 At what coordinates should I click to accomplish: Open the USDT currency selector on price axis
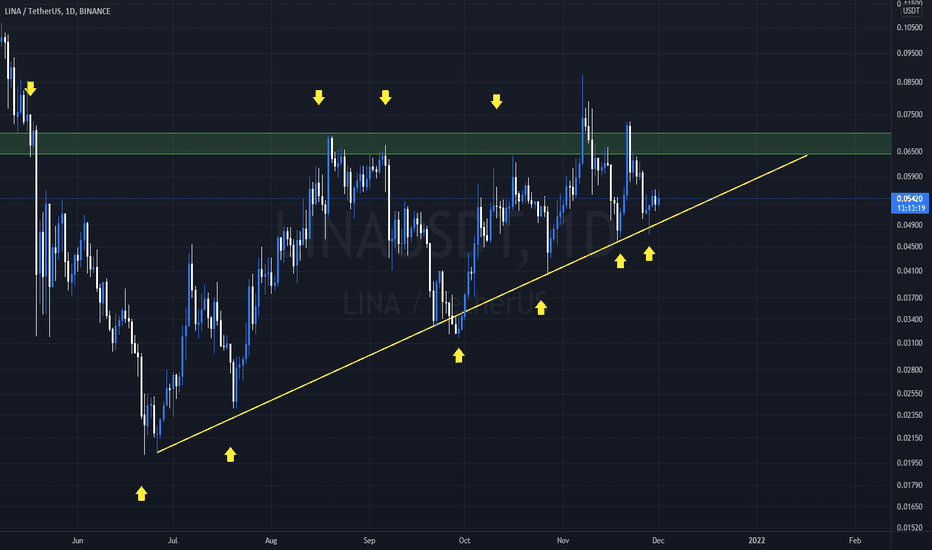(x=911, y=11)
